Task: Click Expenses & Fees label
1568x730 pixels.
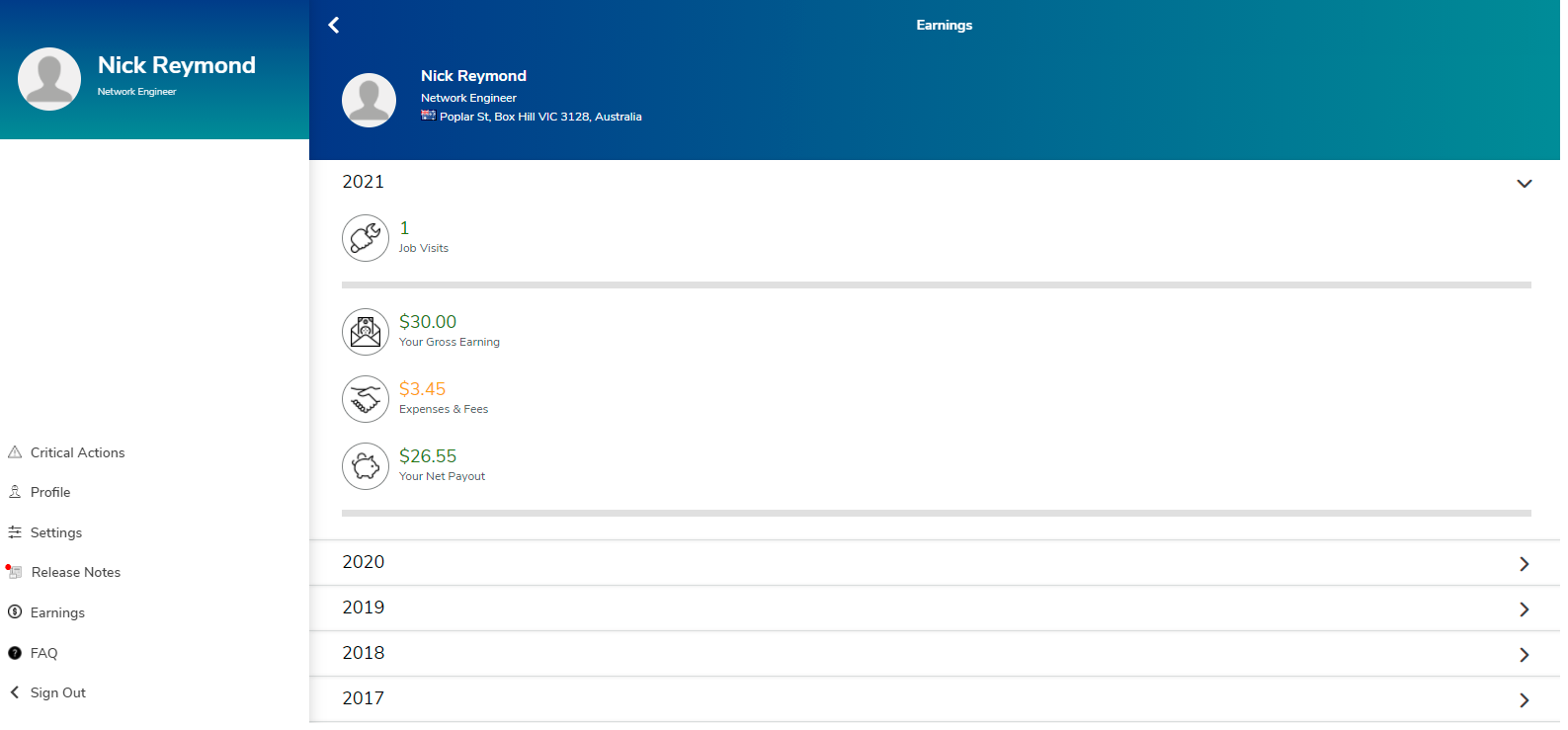Action: pyautogui.click(x=444, y=409)
